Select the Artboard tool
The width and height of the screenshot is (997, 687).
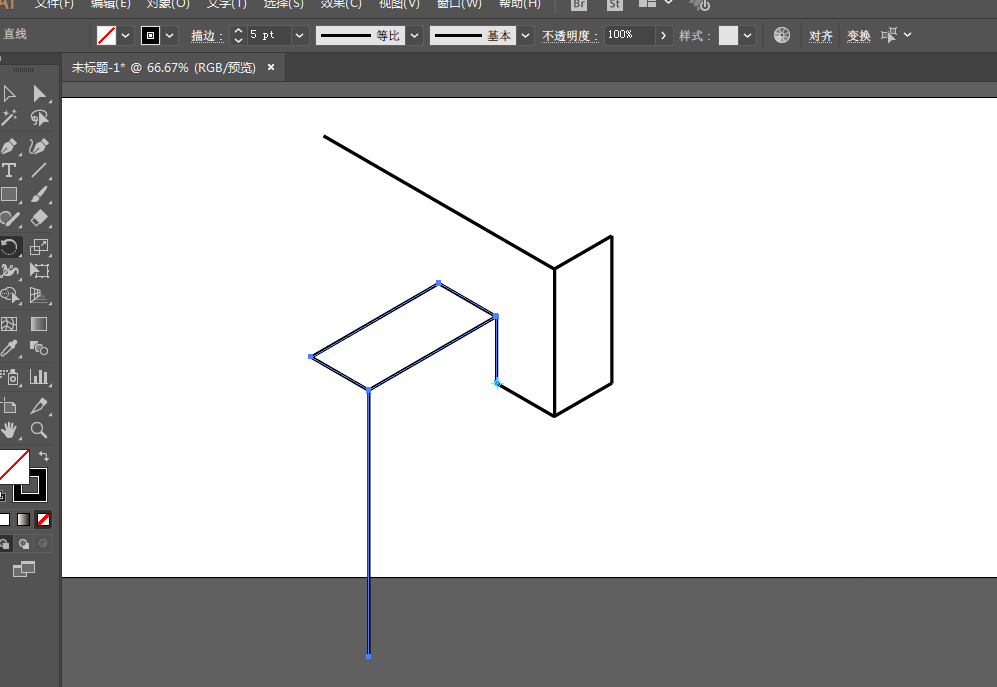coord(10,406)
